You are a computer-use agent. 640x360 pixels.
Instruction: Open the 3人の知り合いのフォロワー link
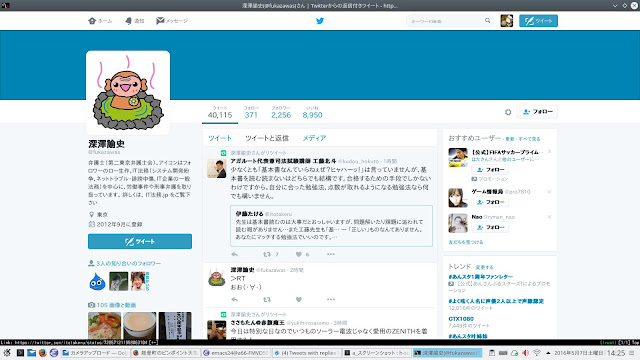click(x=129, y=263)
